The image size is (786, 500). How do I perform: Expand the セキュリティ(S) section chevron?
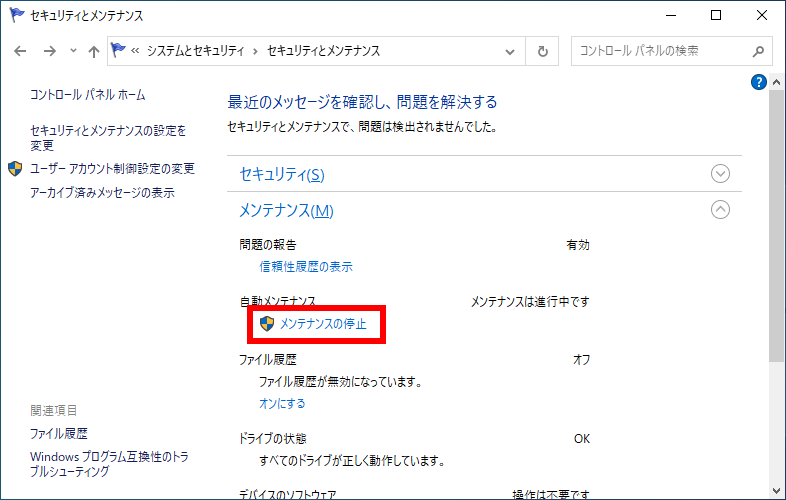coord(720,173)
